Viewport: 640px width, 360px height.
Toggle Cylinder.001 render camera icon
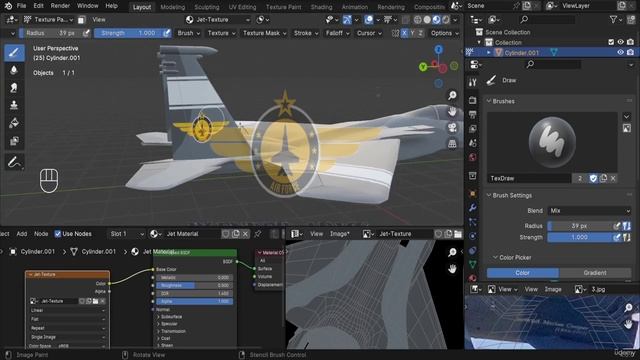pyautogui.click(x=631, y=52)
